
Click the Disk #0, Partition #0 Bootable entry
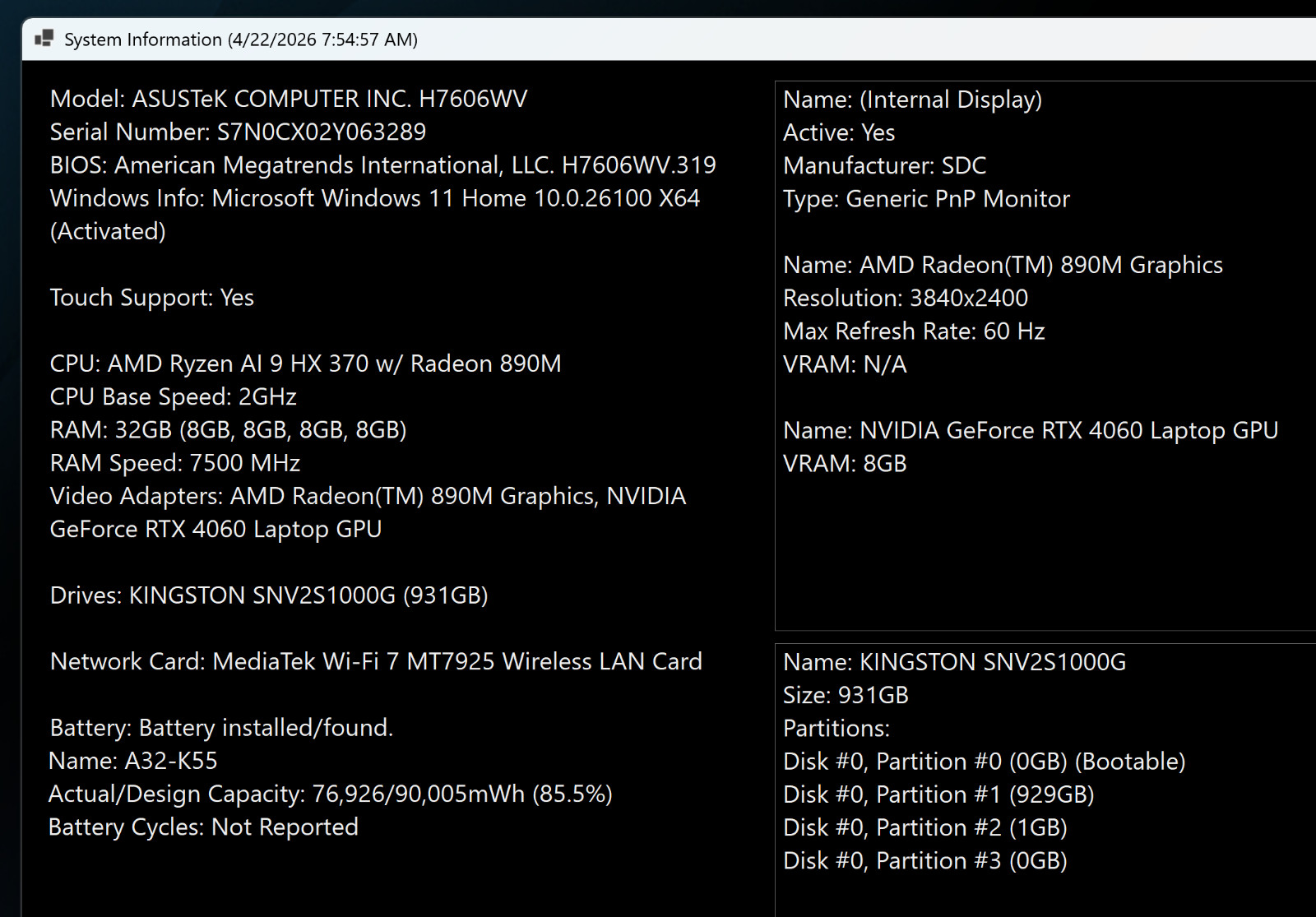pos(985,762)
